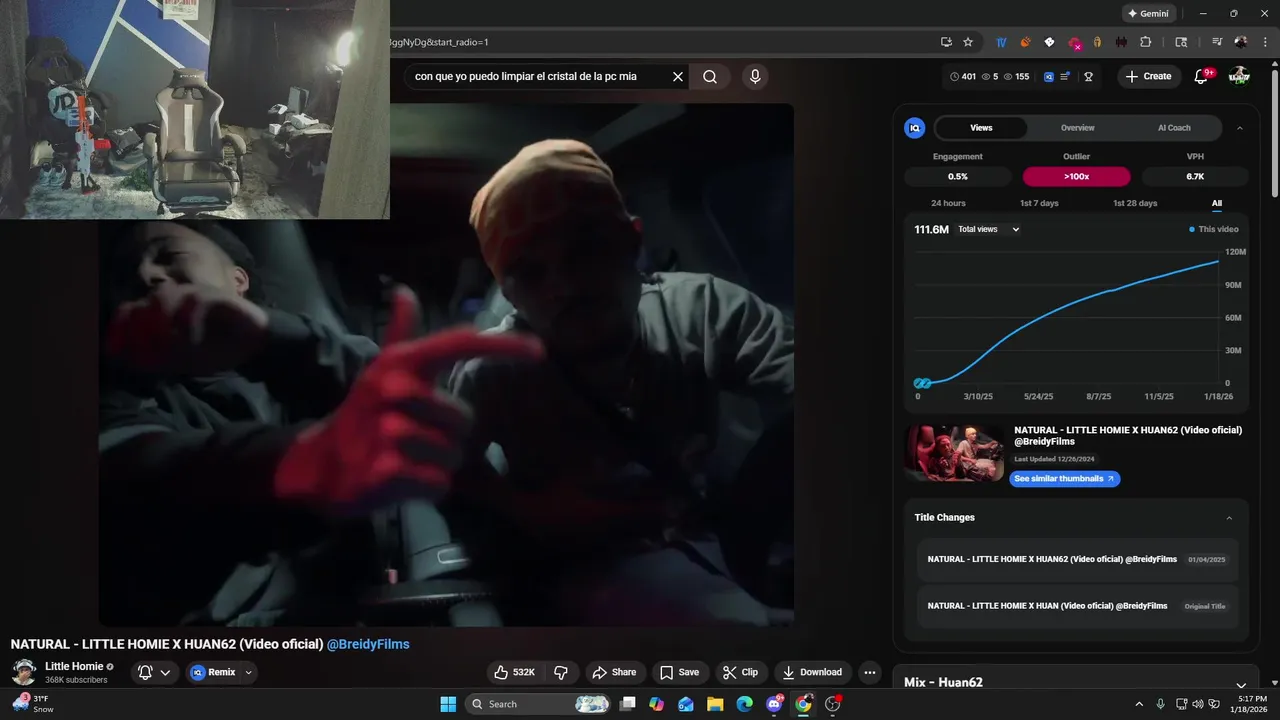Click the red waveform extension icon
Viewport: 1280px width, 720px height.
[x=1122, y=42]
